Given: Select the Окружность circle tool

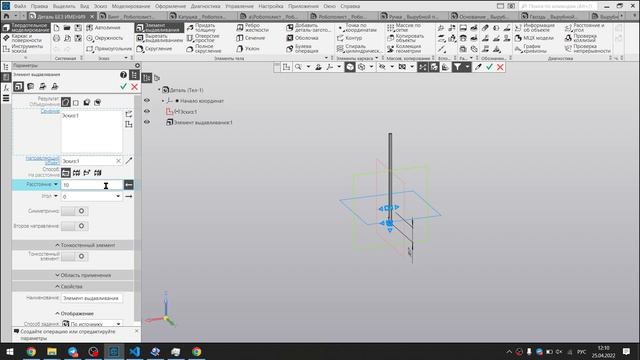Looking at the screenshot, I should [104, 38].
